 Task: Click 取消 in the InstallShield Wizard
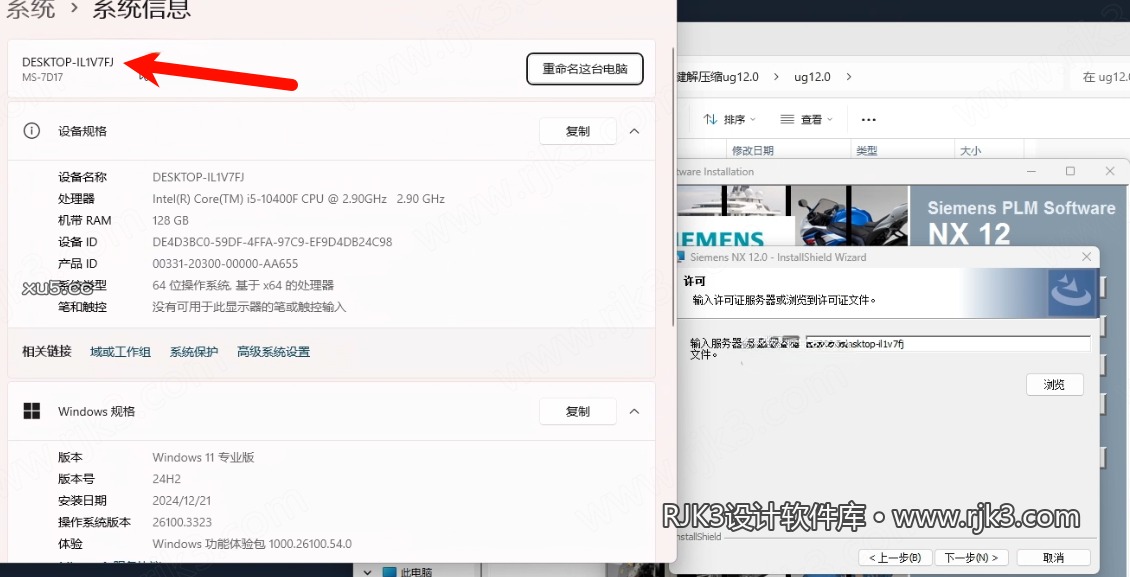1053,558
